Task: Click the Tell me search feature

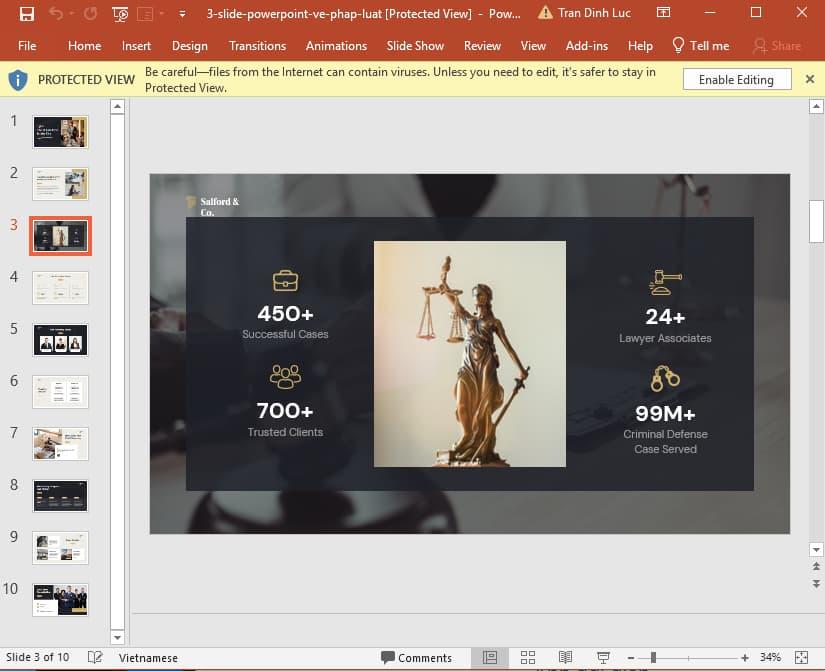Action: (700, 45)
